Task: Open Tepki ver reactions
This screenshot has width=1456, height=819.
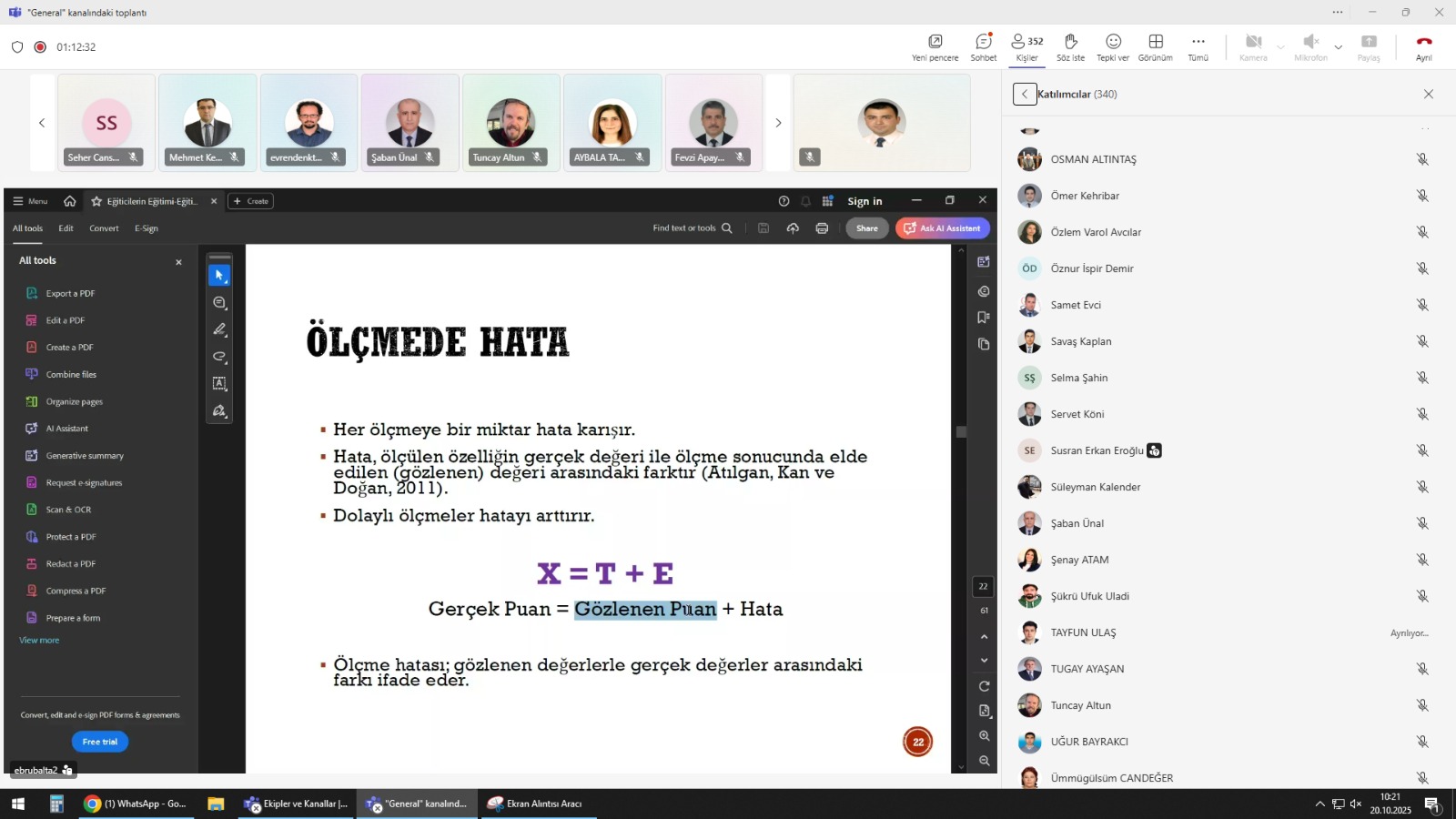Action: (1113, 46)
